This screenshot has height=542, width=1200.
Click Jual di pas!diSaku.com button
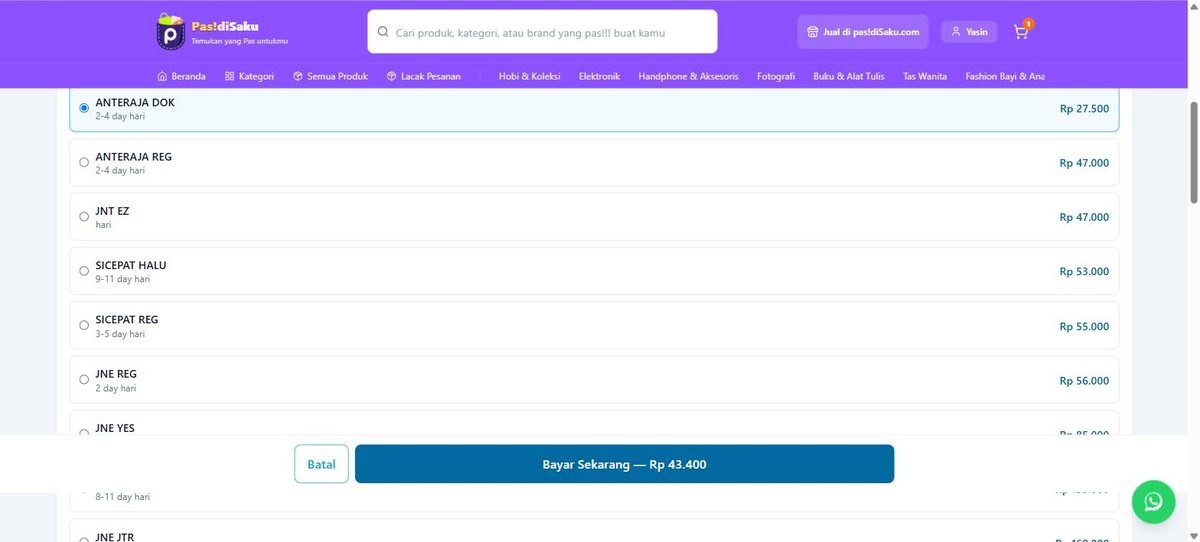(x=863, y=32)
